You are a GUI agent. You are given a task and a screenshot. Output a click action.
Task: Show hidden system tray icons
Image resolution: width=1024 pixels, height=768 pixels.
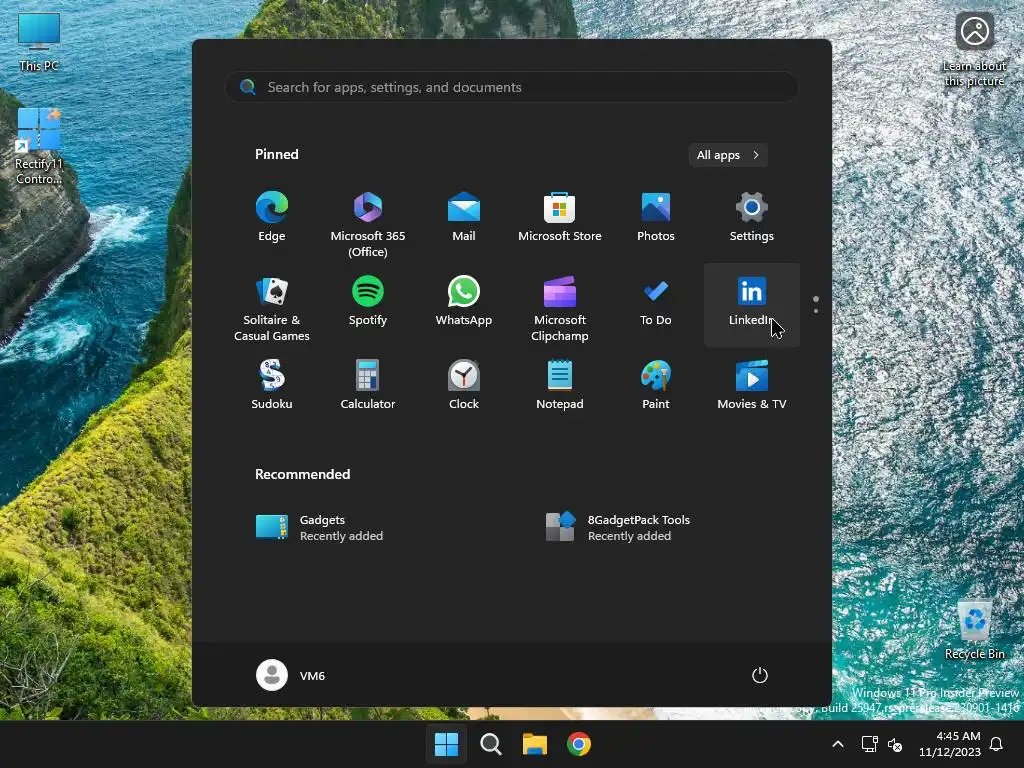coord(838,744)
